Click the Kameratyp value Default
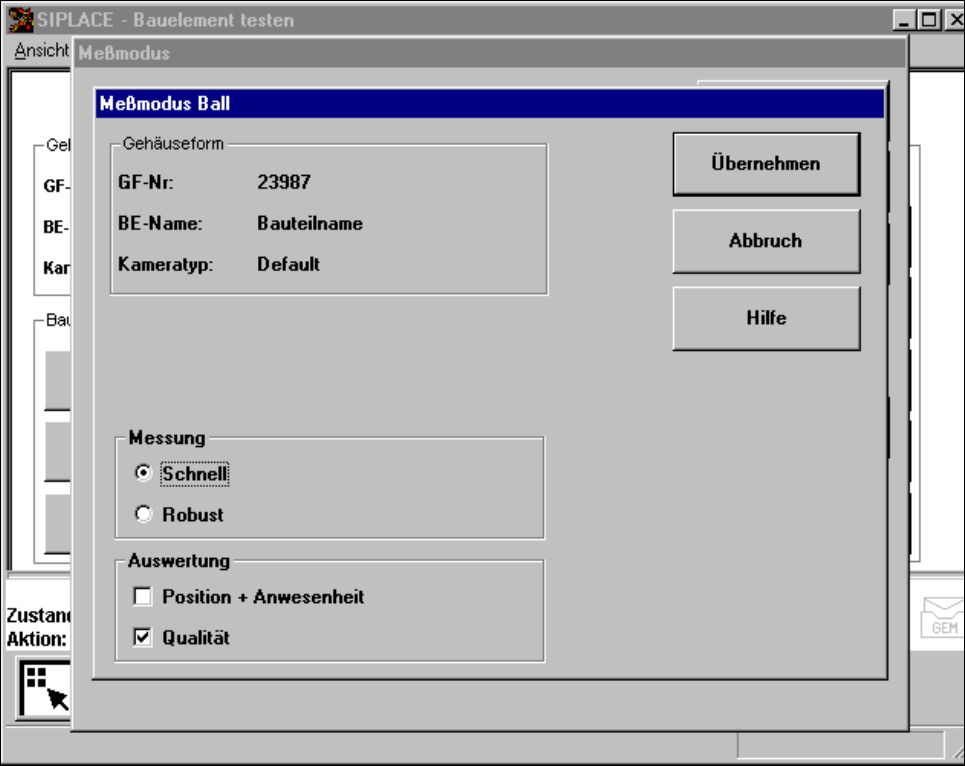 pyautogui.click(x=288, y=265)
